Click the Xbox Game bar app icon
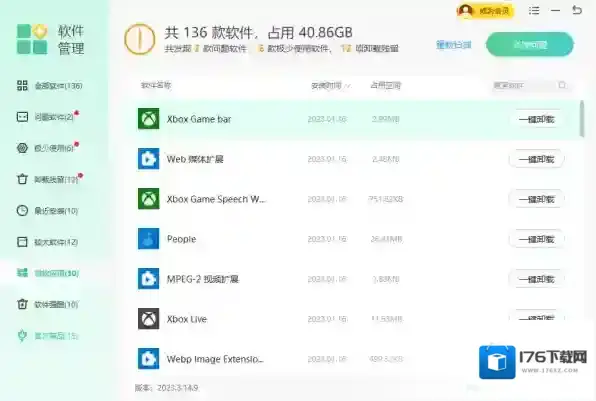This screenshot has width=596, height=401. [x=148, y=119]
